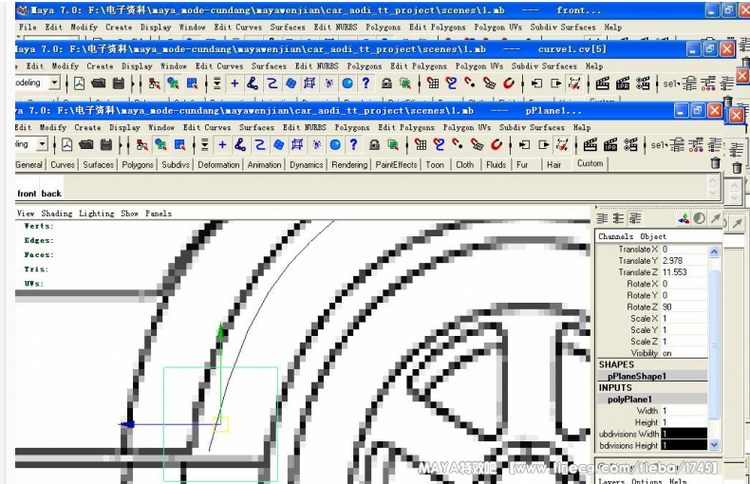Select by component type icon in pPlane1 window
750x484 pixels.
coord(180,144)
